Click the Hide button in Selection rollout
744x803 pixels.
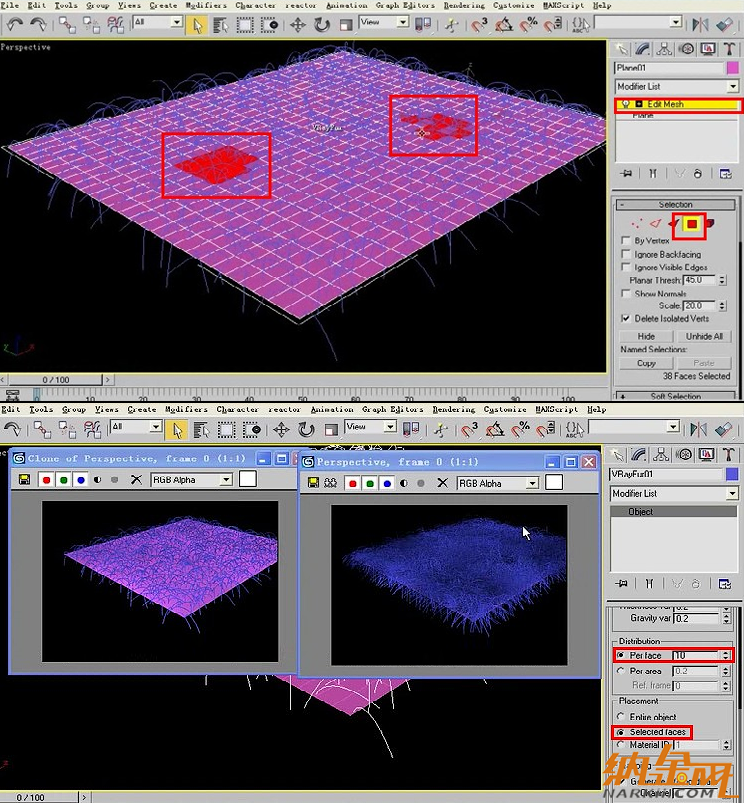click(x=646, y=336)
